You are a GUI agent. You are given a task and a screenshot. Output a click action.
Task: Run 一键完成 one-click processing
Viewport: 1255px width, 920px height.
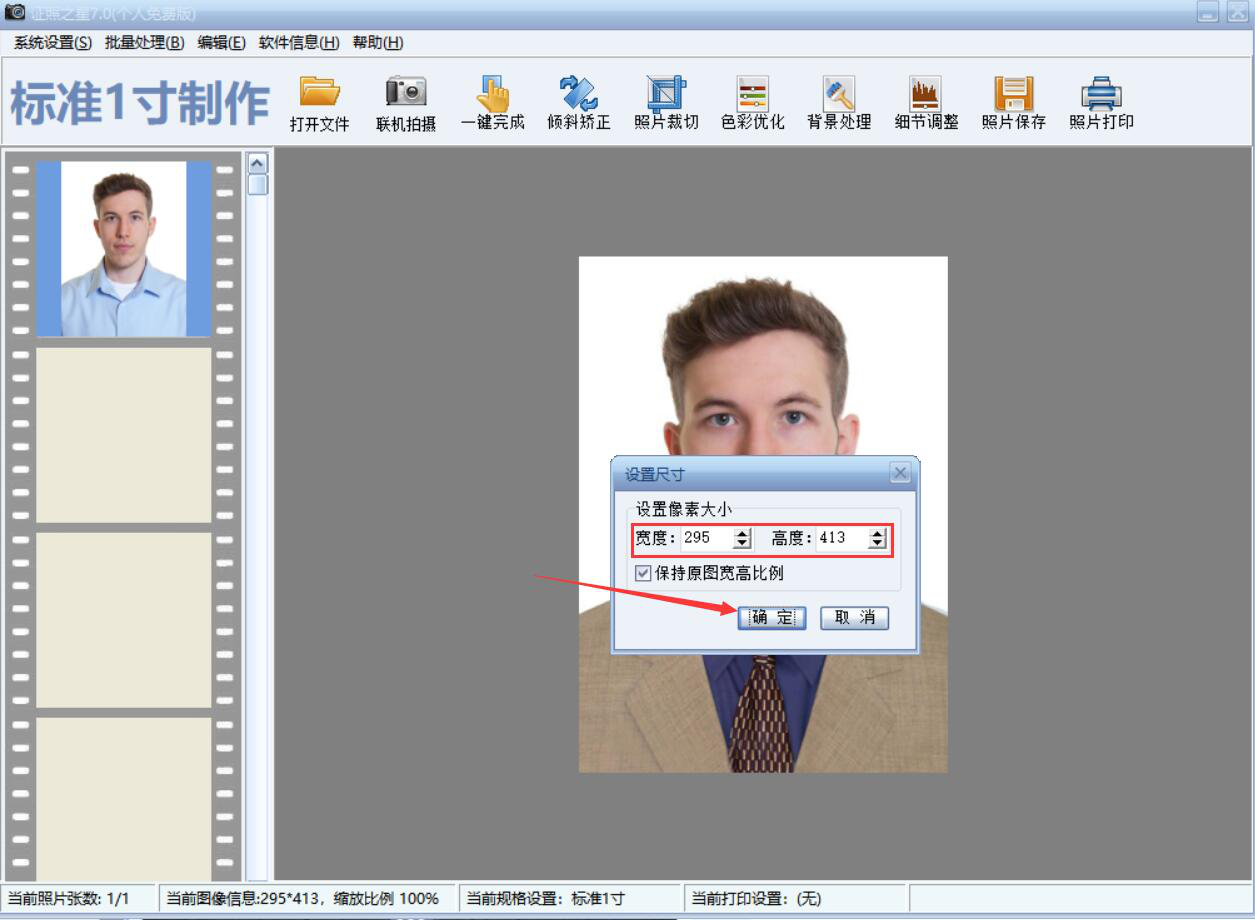coord(493,103)
